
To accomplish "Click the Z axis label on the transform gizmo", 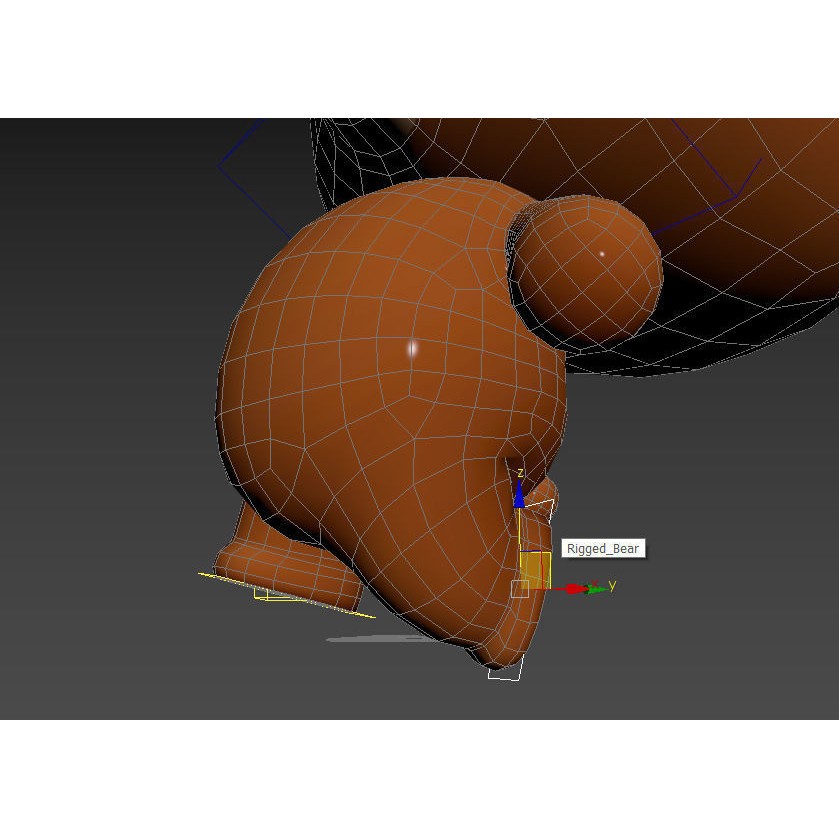I will (520, 471).
